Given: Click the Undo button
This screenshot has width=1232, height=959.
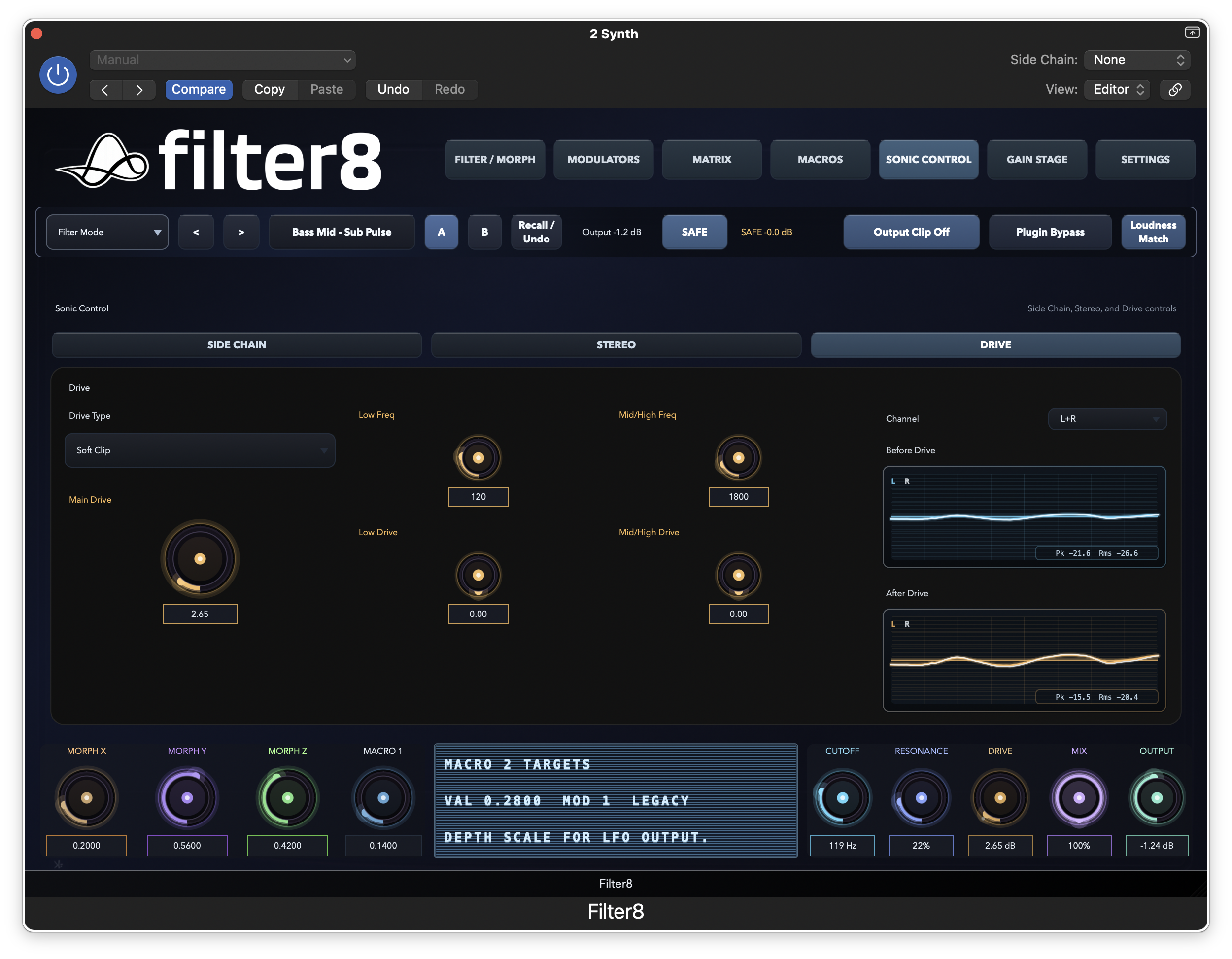Looking at the screenshot, I should (x=393, y=89).
